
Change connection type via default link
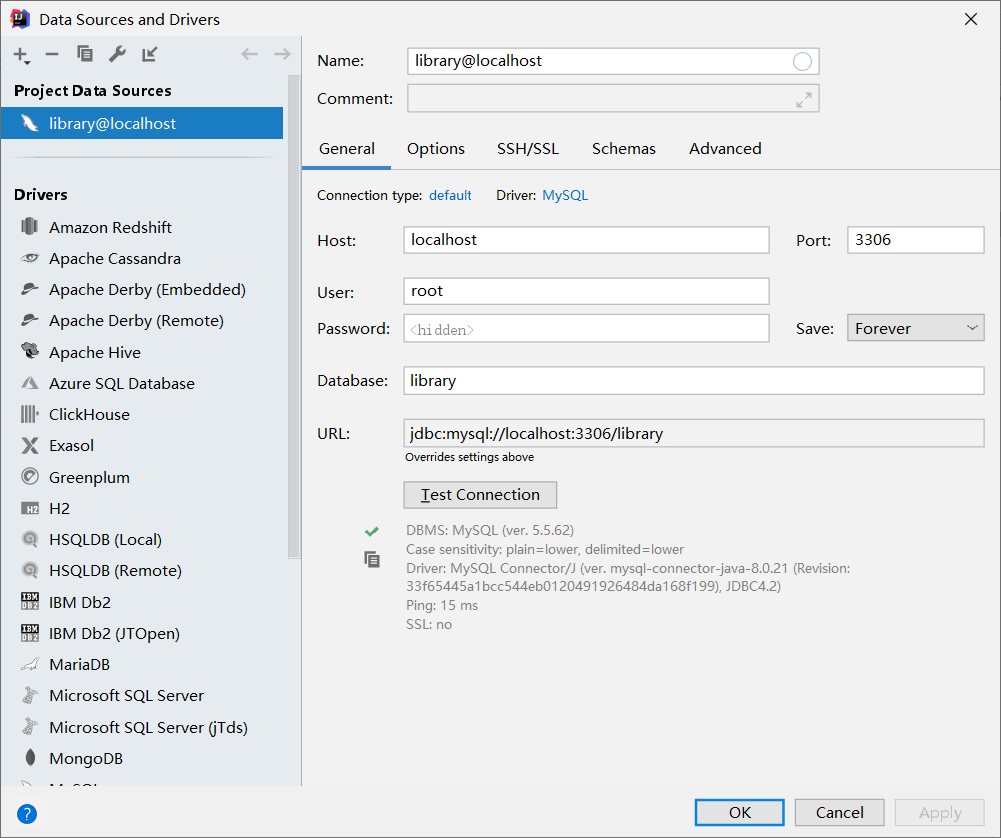pos(450,195)
